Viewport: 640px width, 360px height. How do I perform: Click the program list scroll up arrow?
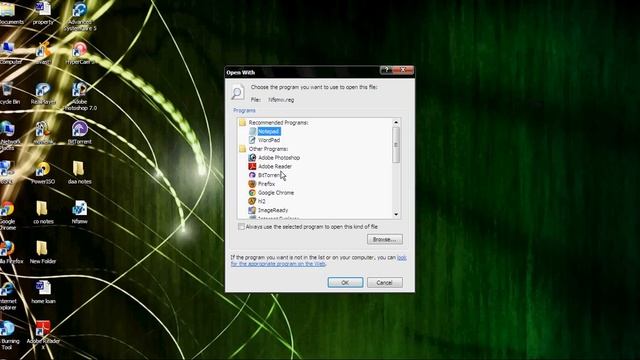[396, 122]
